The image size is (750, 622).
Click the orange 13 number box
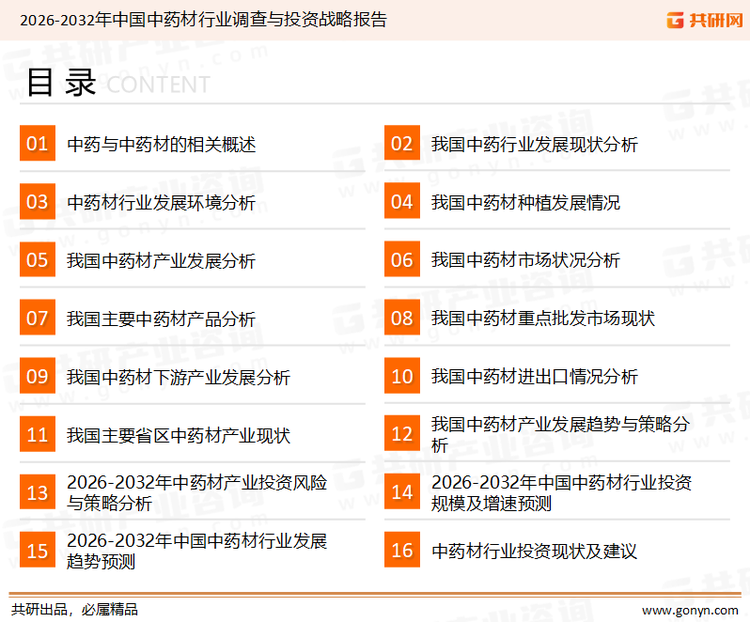pos(37,492)
